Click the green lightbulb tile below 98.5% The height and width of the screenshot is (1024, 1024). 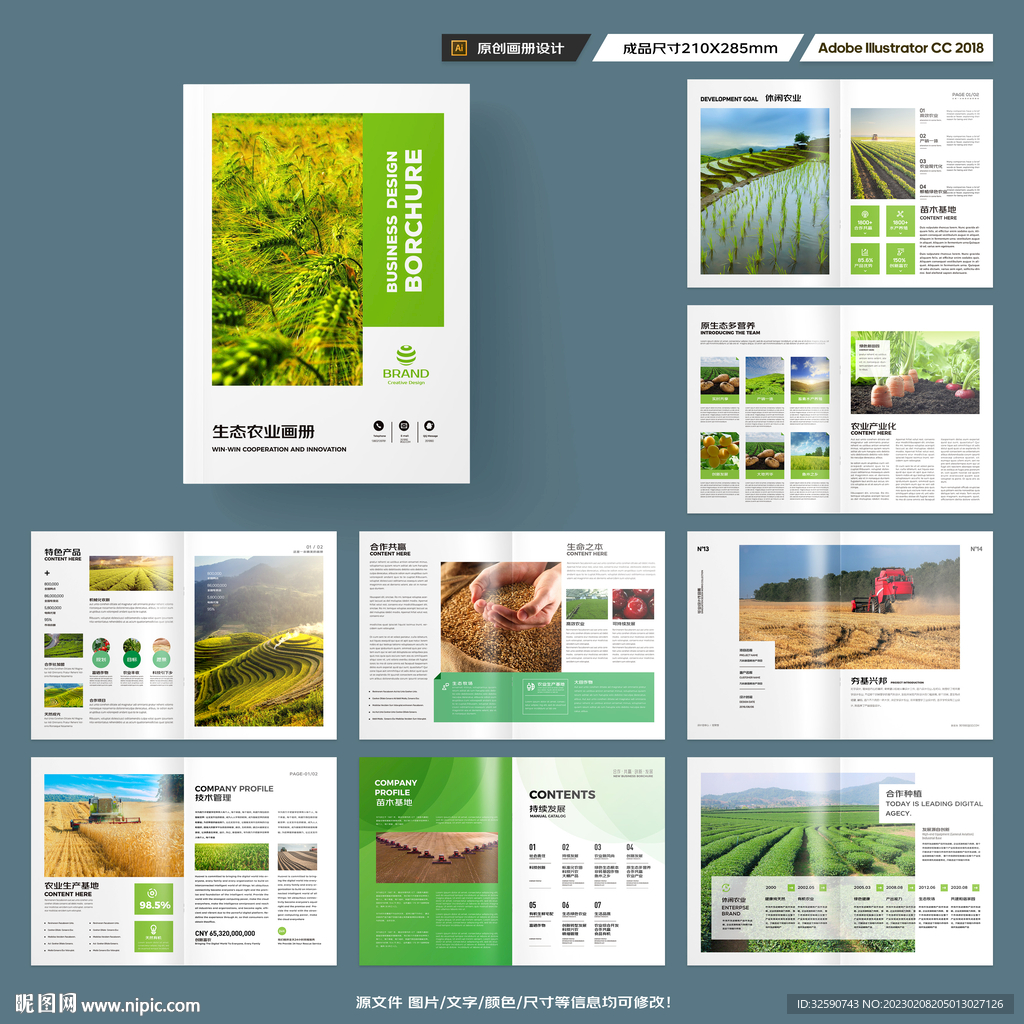click(x=154, y=936)
